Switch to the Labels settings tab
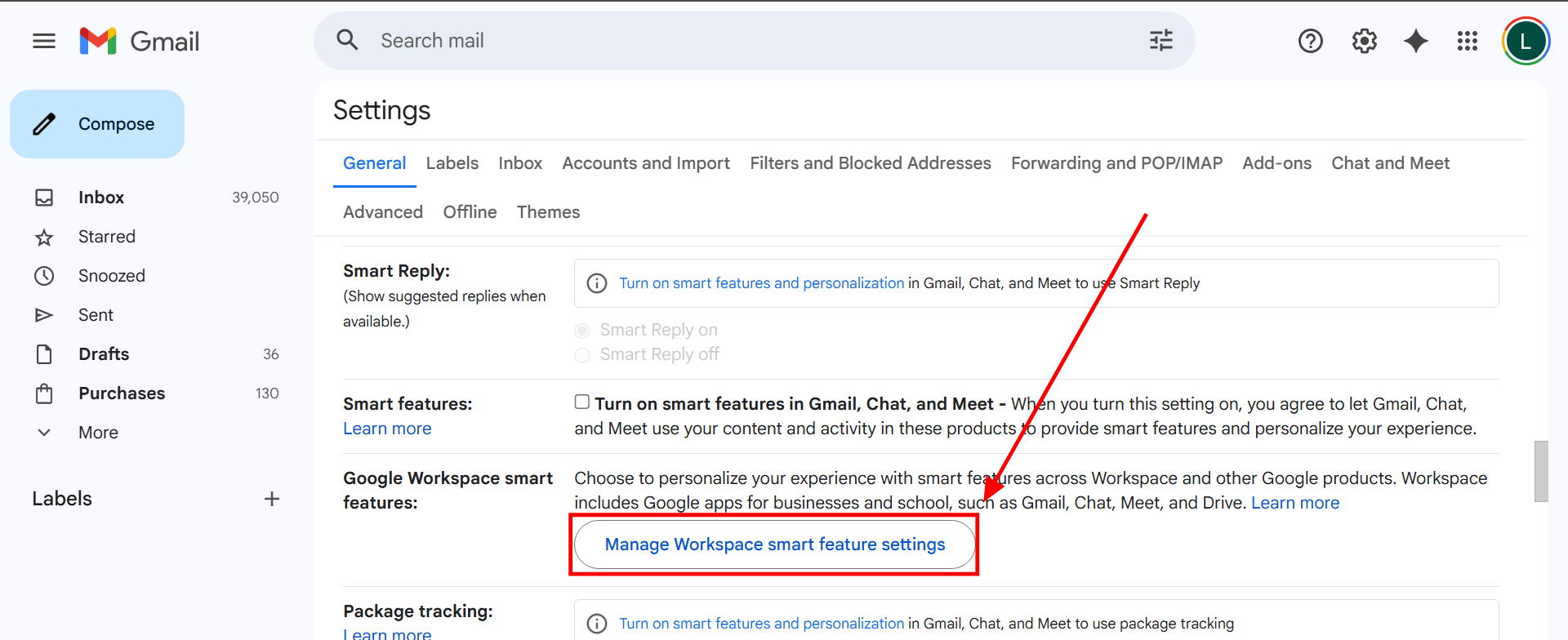The image size is (1568, 640). [452, 163]
